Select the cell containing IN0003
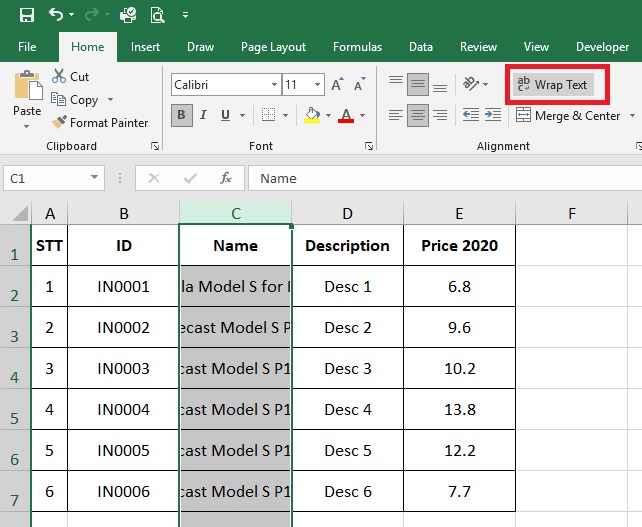The width and height of the screenshot is (642, 527). 123,368
